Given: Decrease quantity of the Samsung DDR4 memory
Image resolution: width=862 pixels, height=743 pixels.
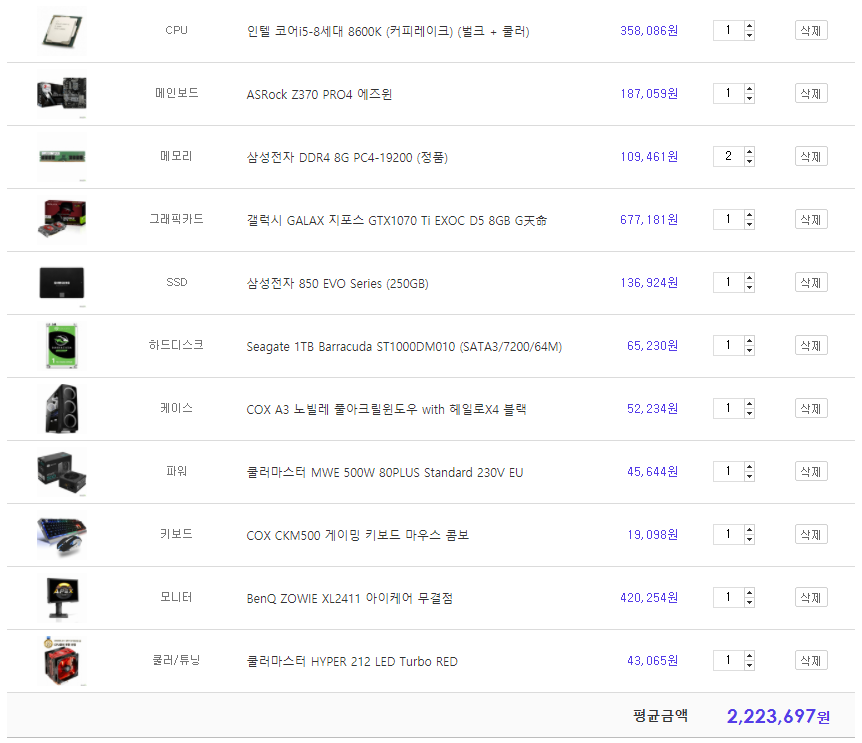Looking at the screenshot, I should (749, 162).
